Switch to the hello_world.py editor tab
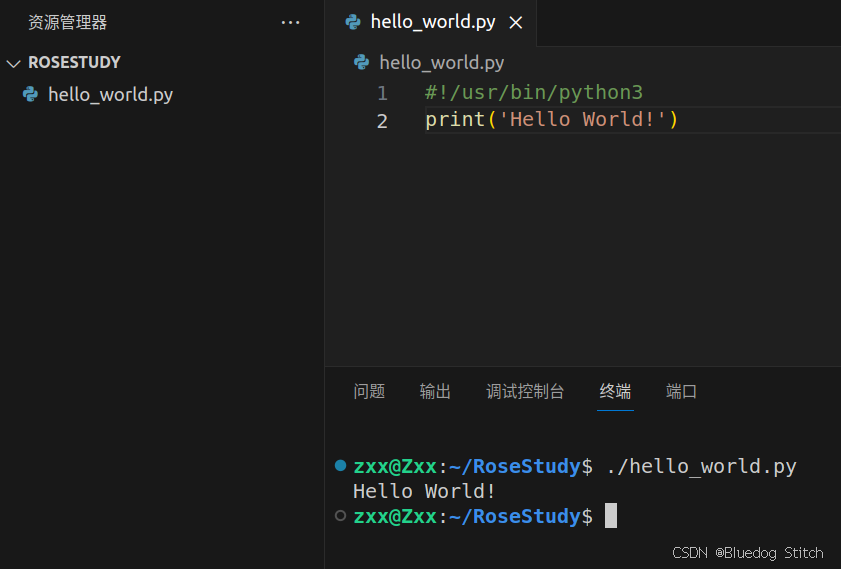The image size is (841, 569). pos(432,22)
